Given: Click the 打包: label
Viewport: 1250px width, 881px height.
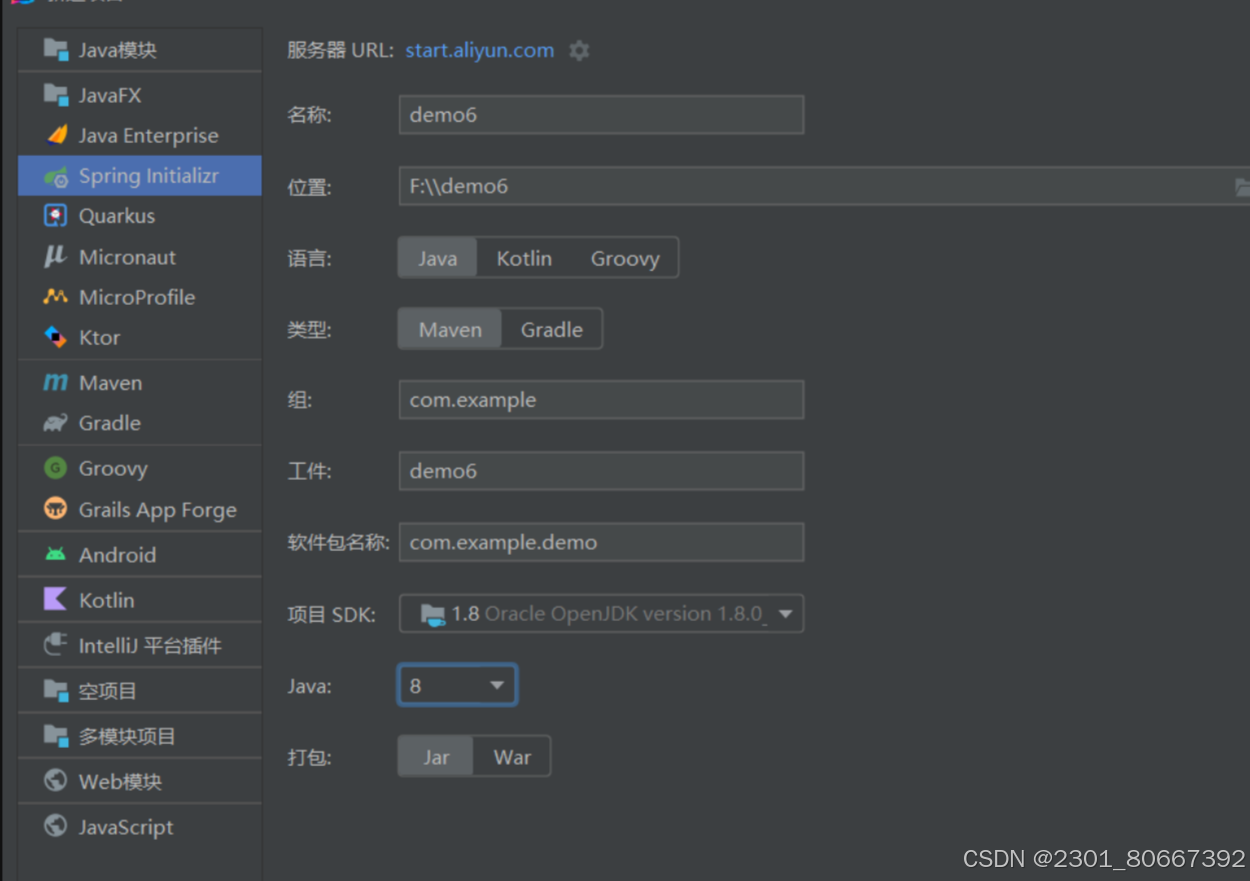Looking at the screenshot, I should (309, 757).
